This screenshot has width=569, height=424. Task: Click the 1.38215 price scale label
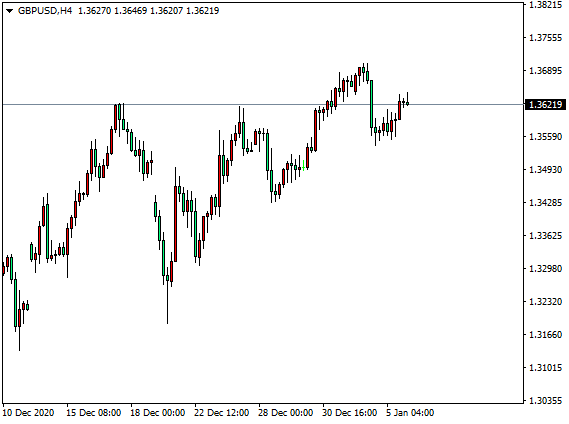pos(545,5)
